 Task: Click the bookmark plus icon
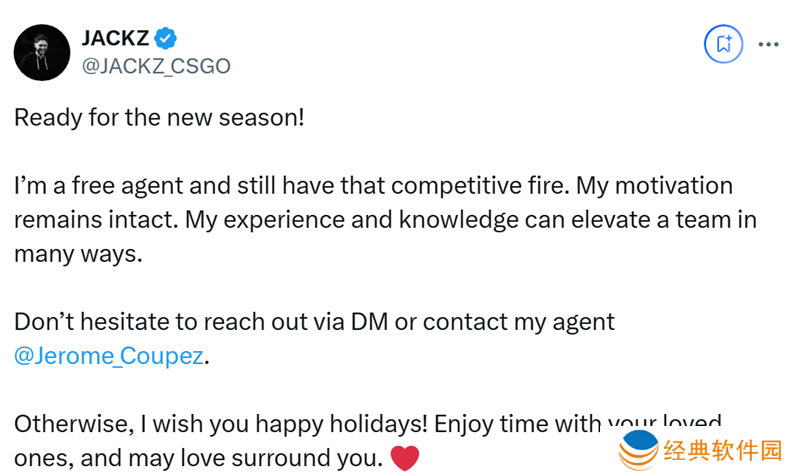click(722, 44)
